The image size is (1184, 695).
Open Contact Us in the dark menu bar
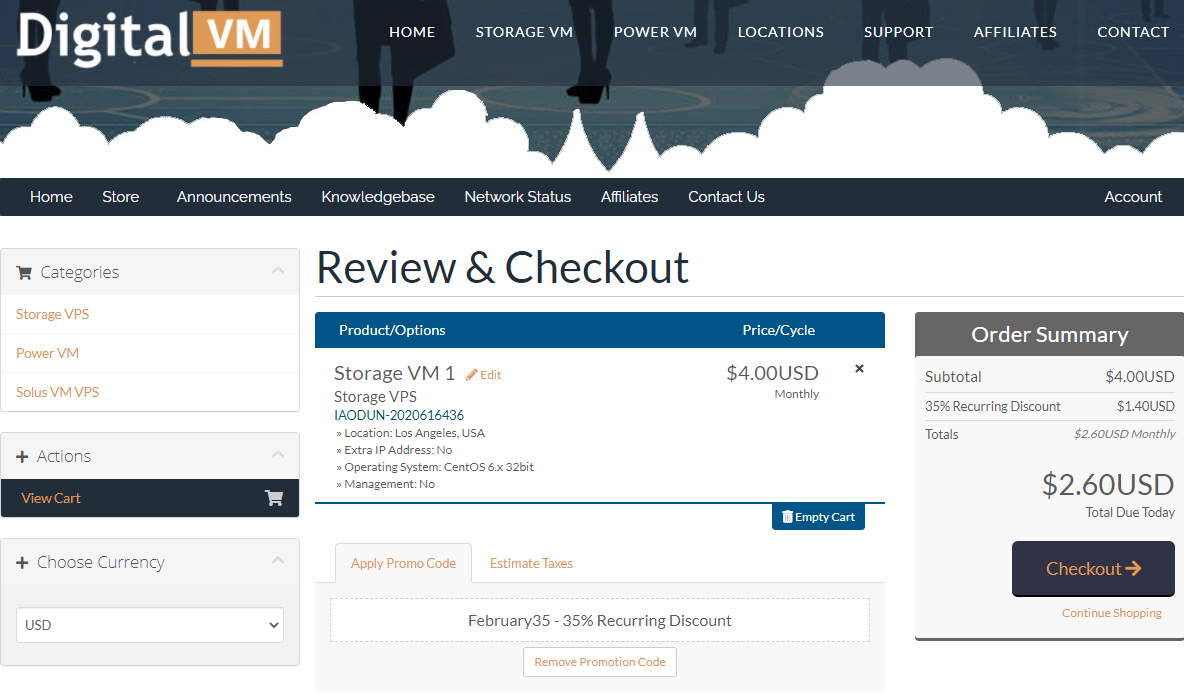point(726,197)
